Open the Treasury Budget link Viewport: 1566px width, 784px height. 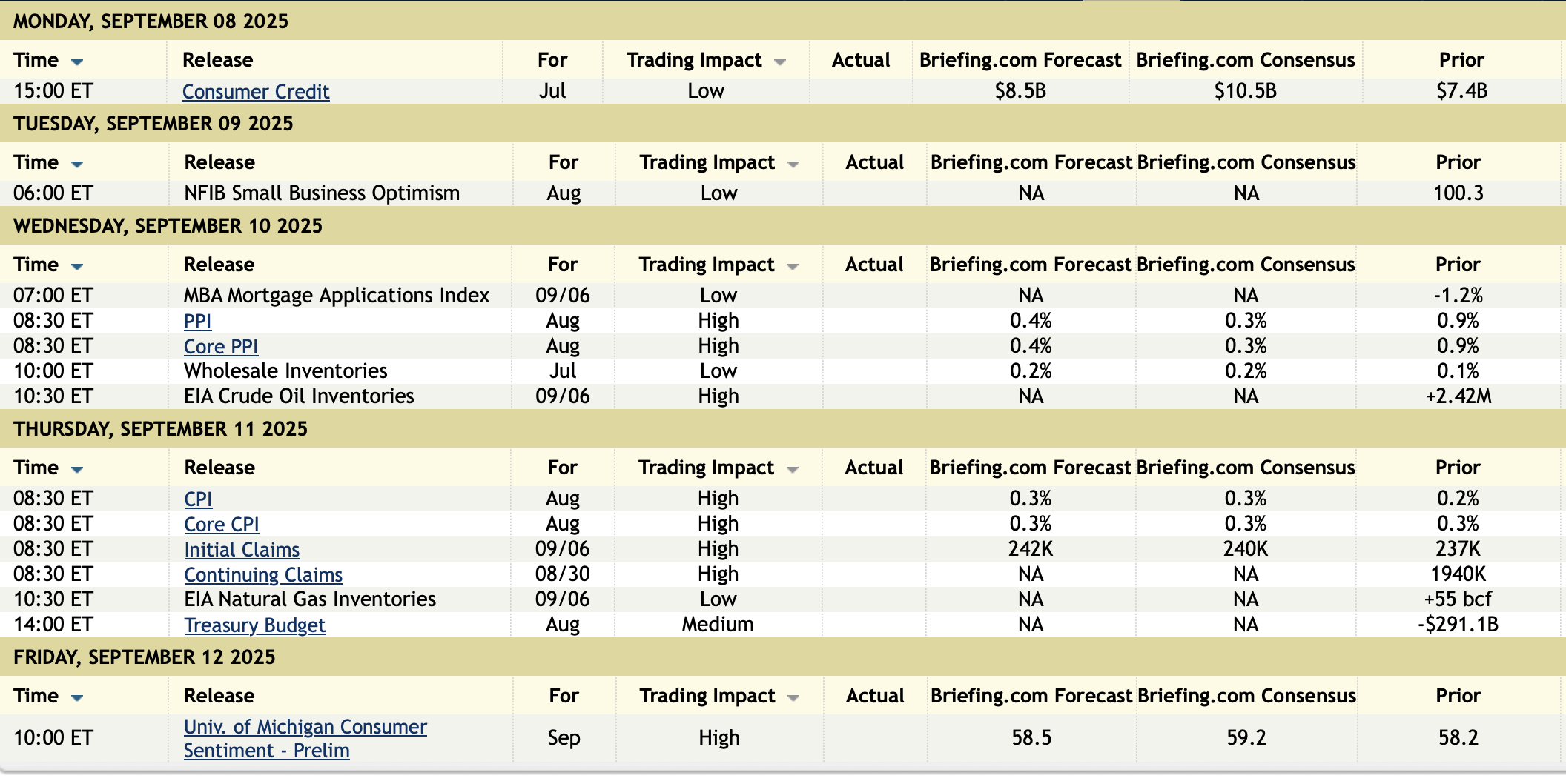click(254, 625)
